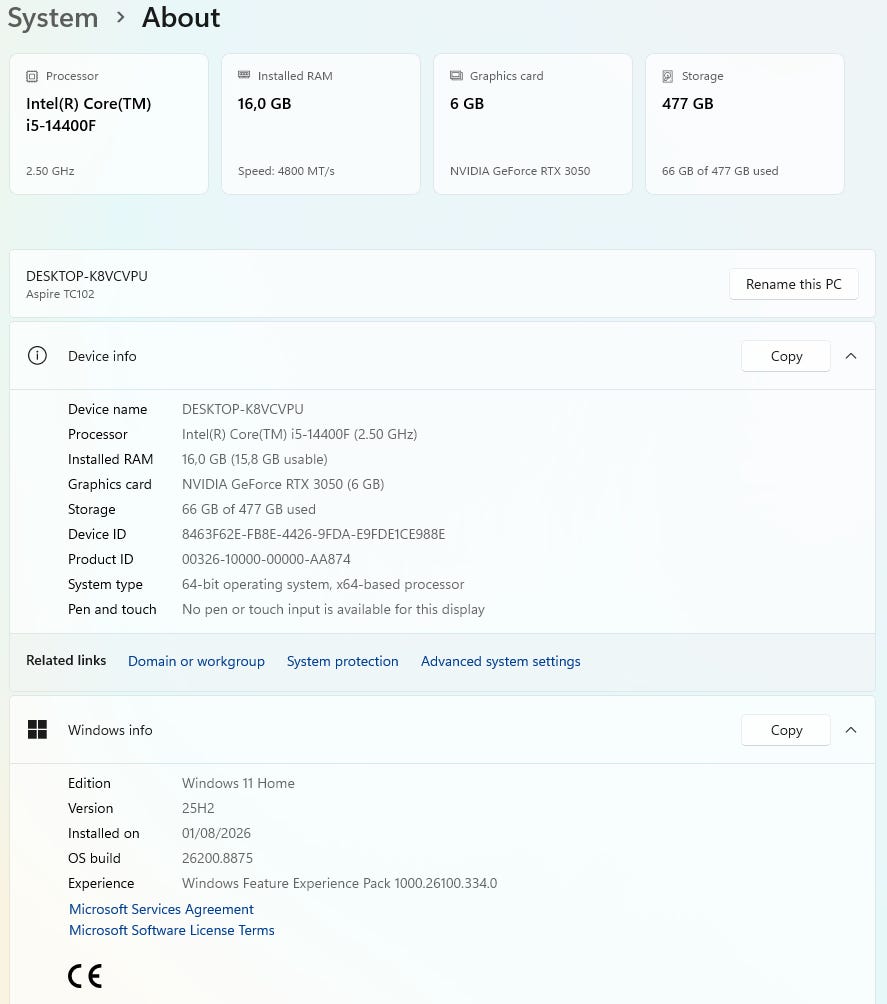Click the Graphics card icon in top card
The image size is (887, 1004).
pyautogui.click(x=456, y=76)
